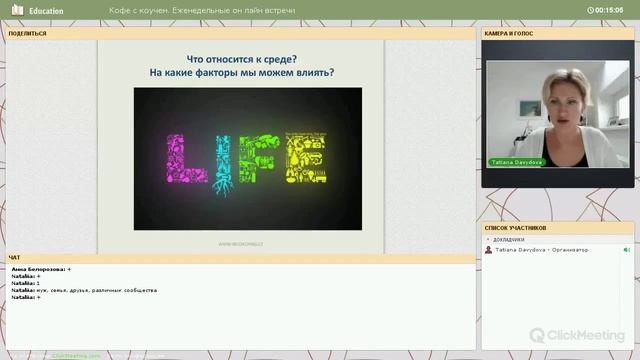Click the Education book logo icon

pyautogui.click(x=17, y=10)
